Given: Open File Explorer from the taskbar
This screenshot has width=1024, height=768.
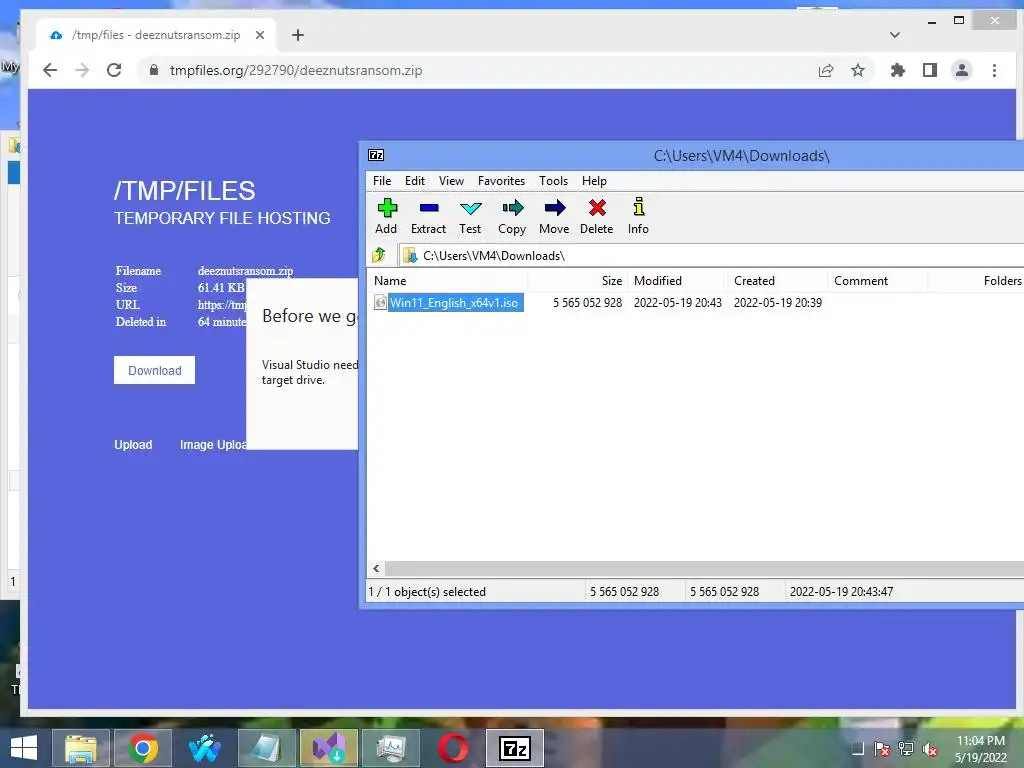Looking at the screenshot, I should (x=81, y=748).
